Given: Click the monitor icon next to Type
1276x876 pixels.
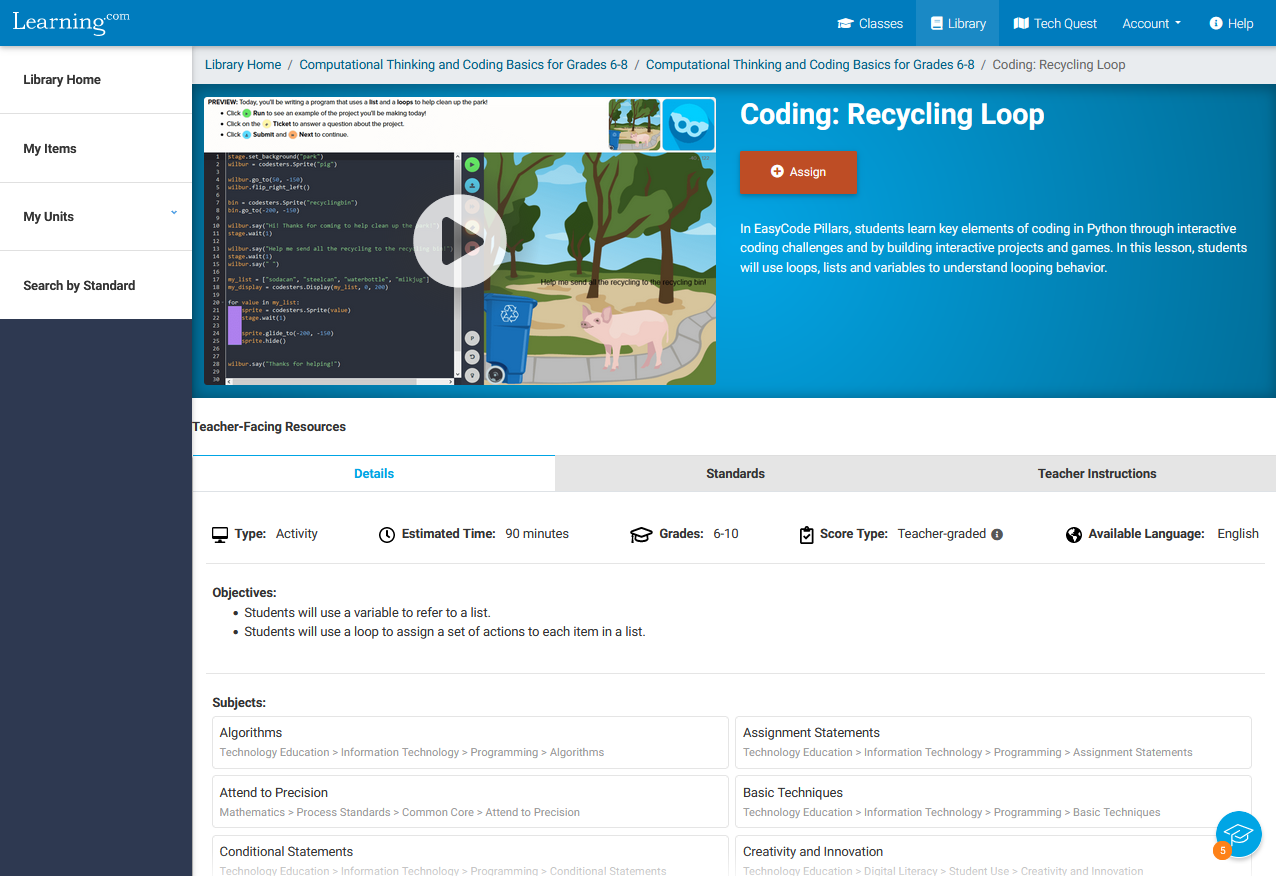Looking at the screenshot, I should coord(220,534).
